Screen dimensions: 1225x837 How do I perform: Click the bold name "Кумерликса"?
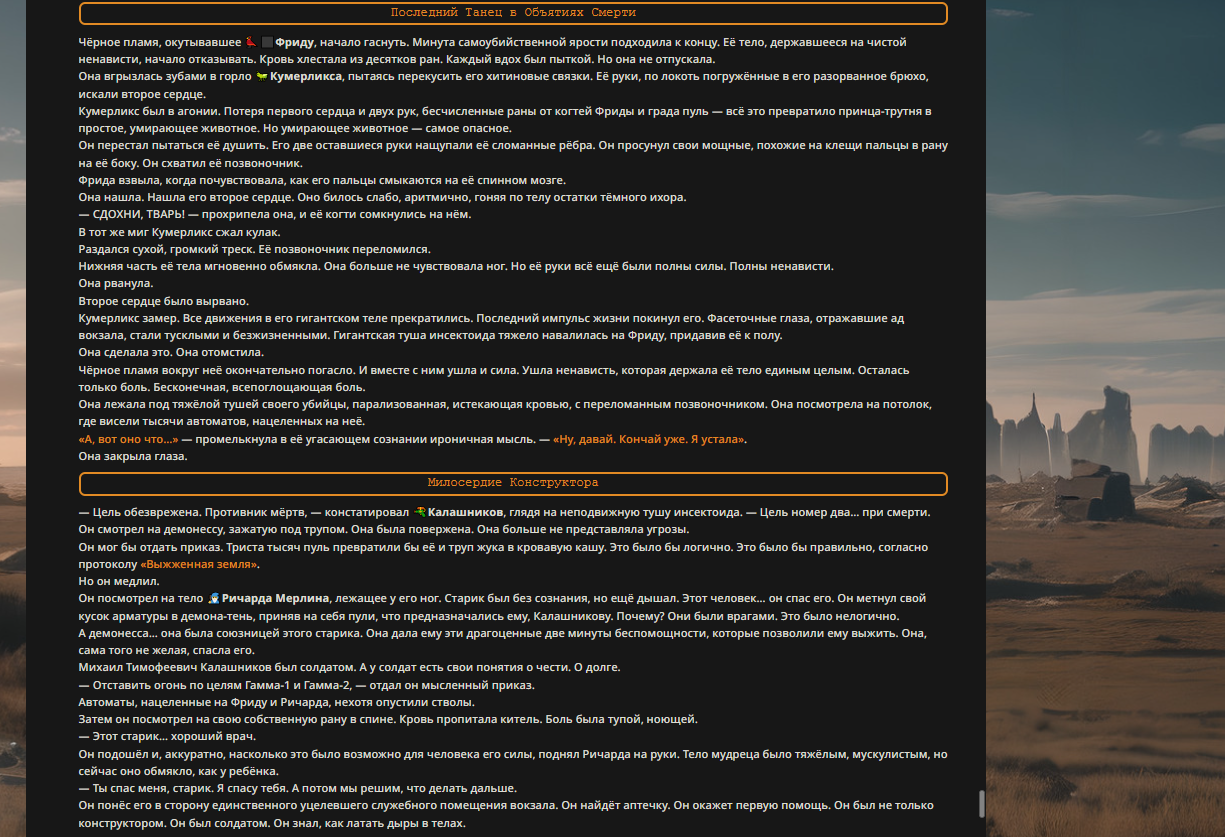(307, 77)
